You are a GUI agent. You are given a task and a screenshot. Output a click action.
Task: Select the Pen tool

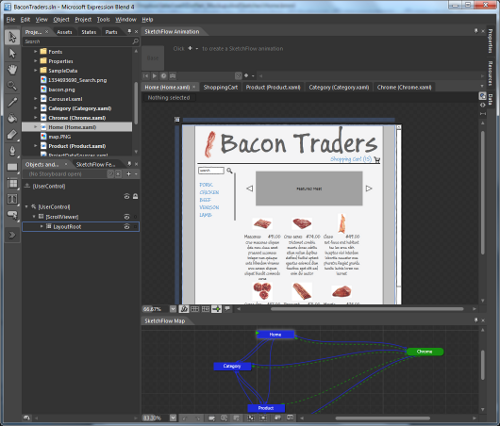12,151
